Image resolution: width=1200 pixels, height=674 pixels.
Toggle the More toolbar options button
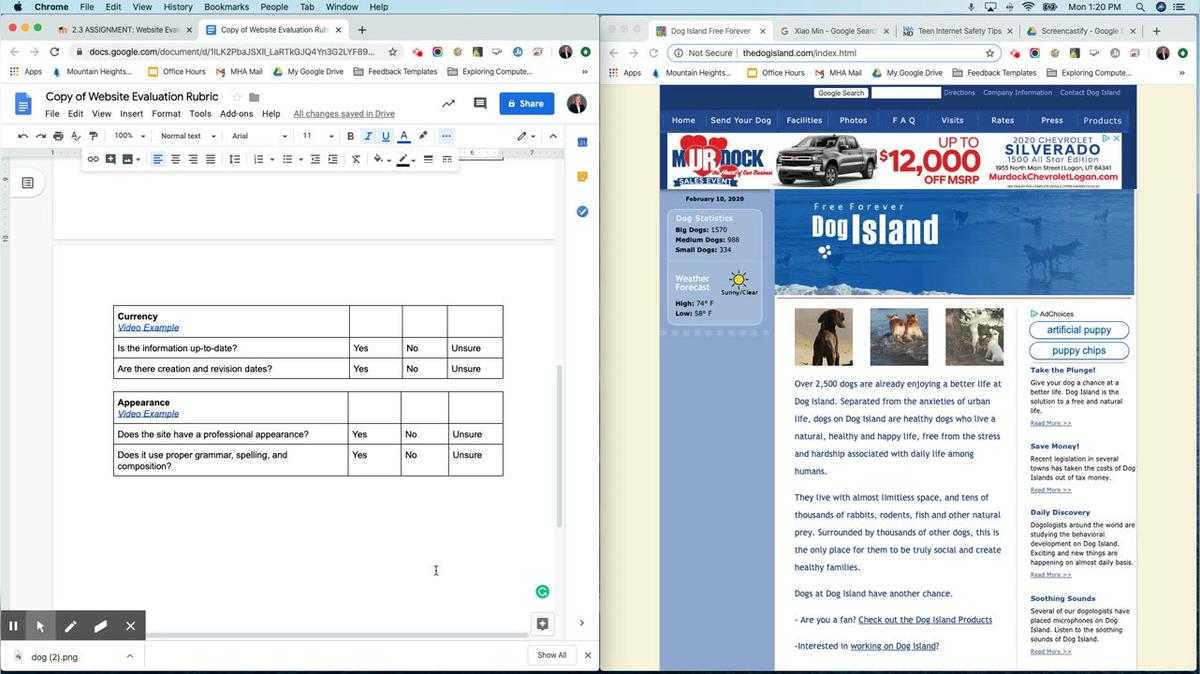pyautogui.click(x=446, y=136)
